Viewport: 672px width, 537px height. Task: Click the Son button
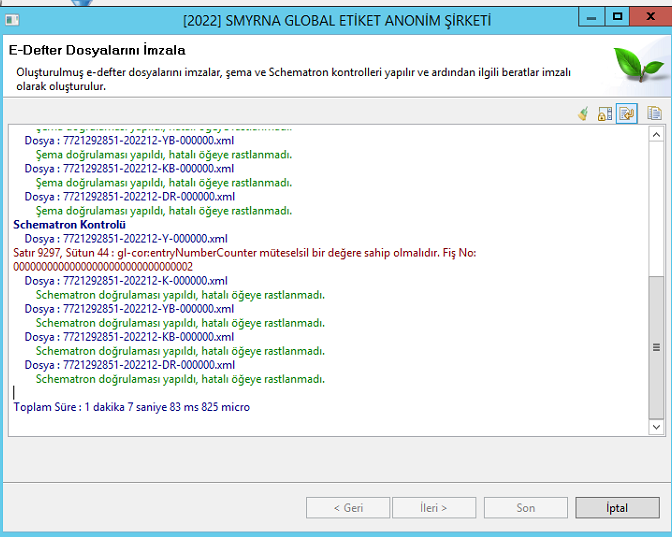tap(526, 508)
